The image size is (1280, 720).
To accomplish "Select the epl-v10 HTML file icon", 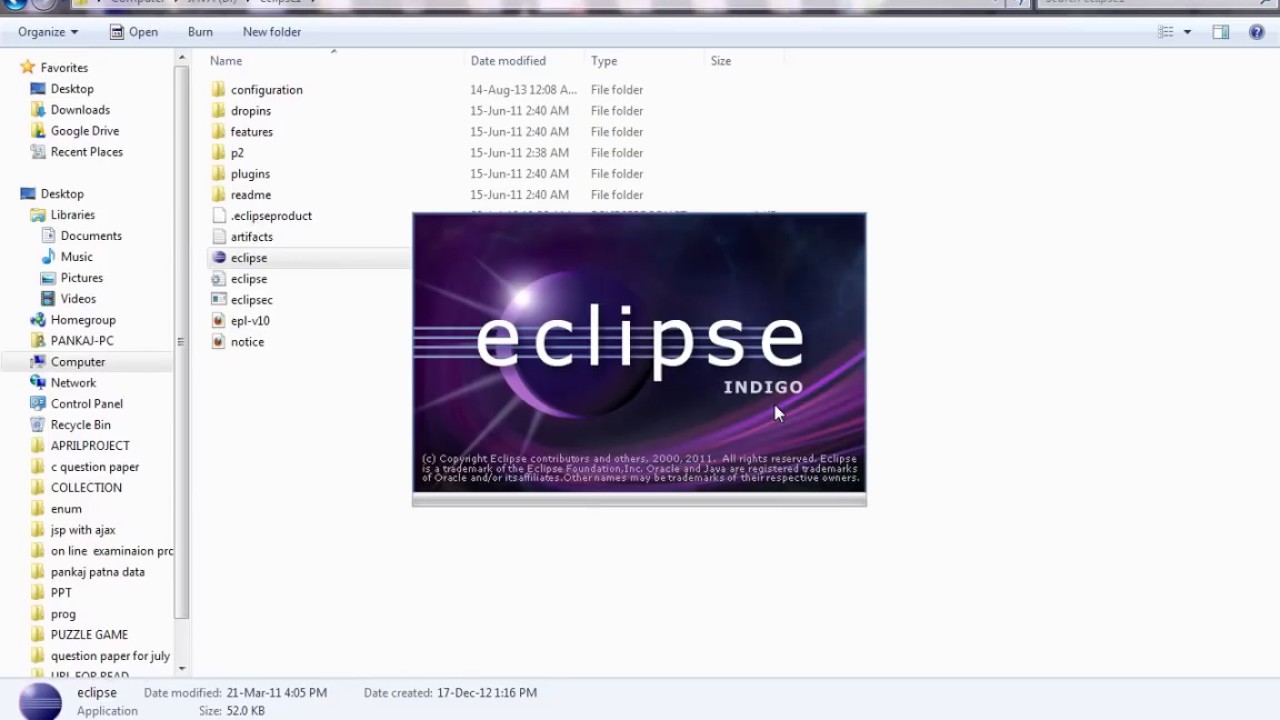I will [220, 320].
